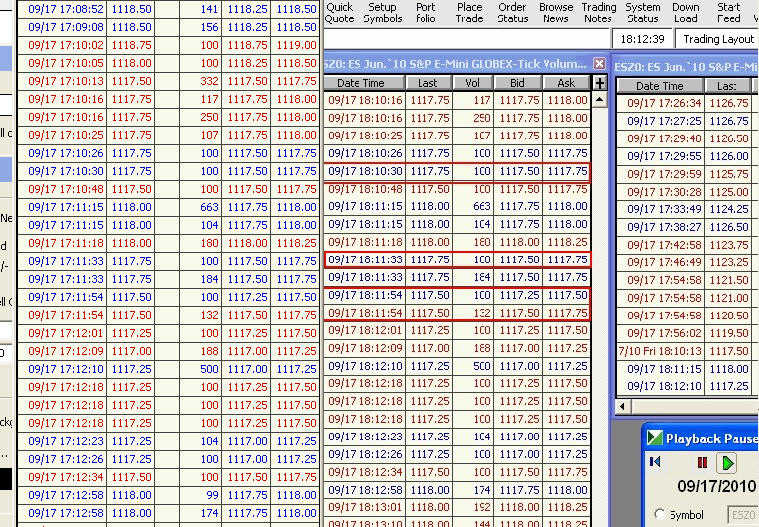759x527 pixels.
Task: Check System Status in toolbar
Action: tap(642, 12)
